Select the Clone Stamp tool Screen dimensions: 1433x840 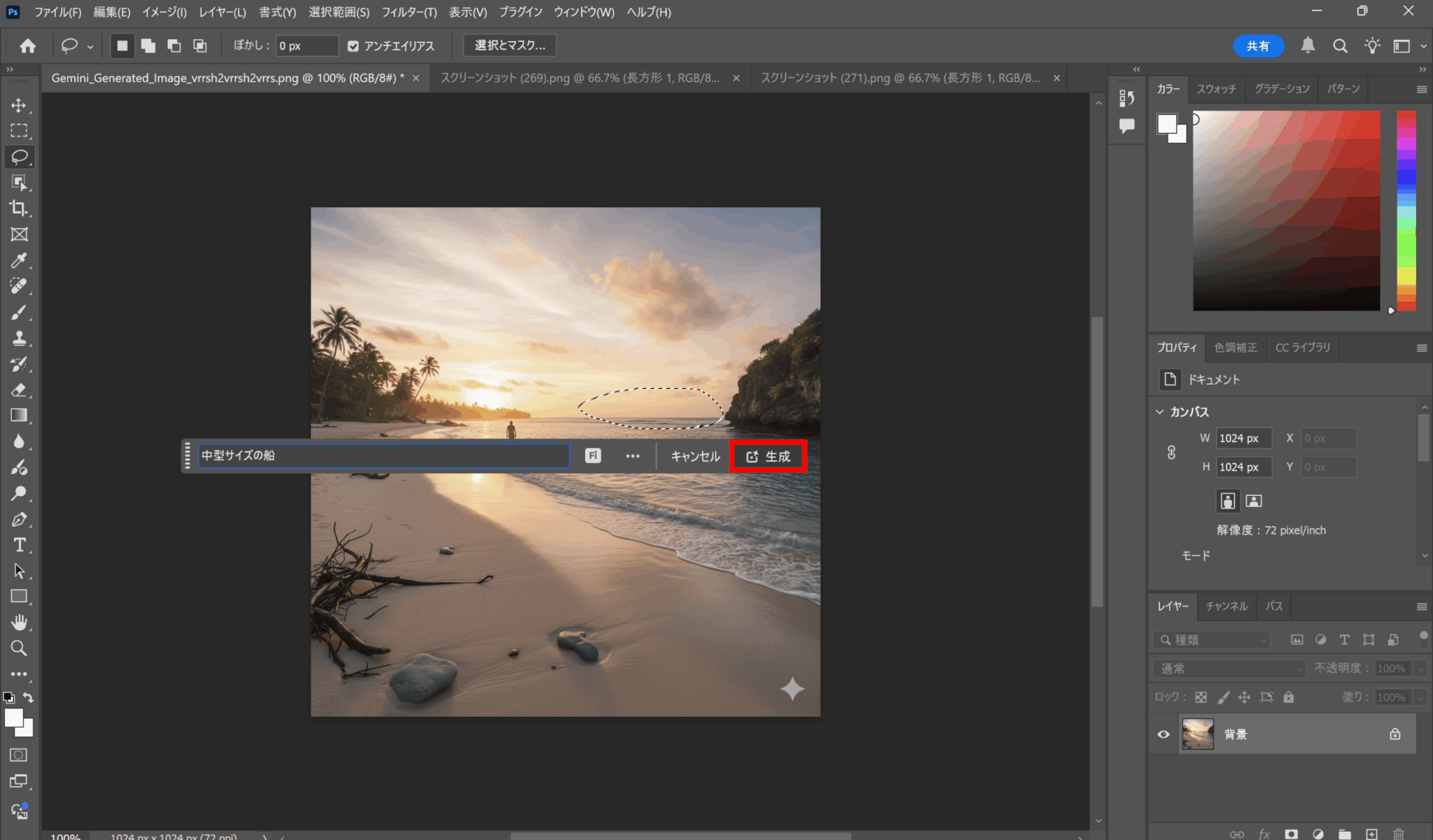coord(19,339)
